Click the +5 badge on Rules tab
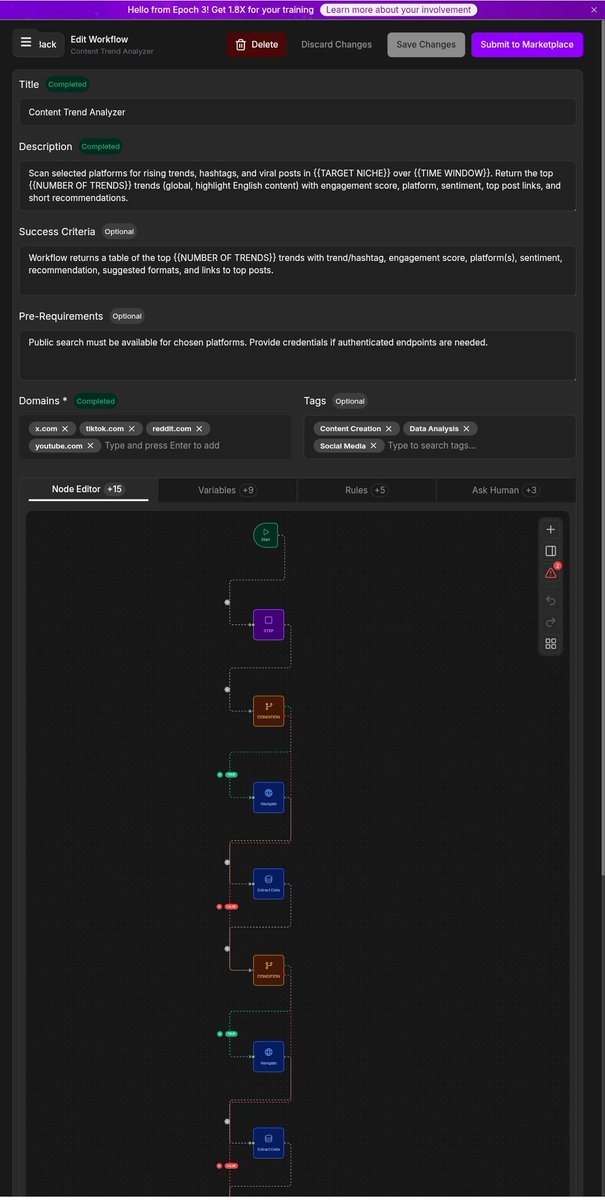Viewport: 605px width, 1200px height. click(x=380, y=490)
